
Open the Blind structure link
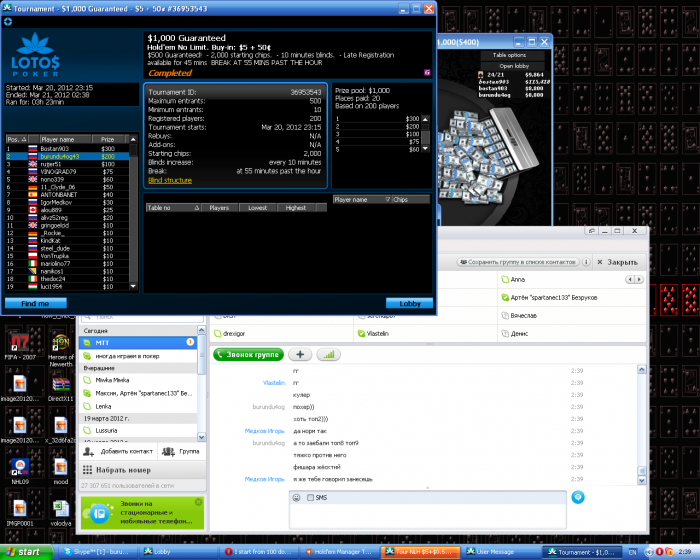pyautogui.click(x=170, y=180)
